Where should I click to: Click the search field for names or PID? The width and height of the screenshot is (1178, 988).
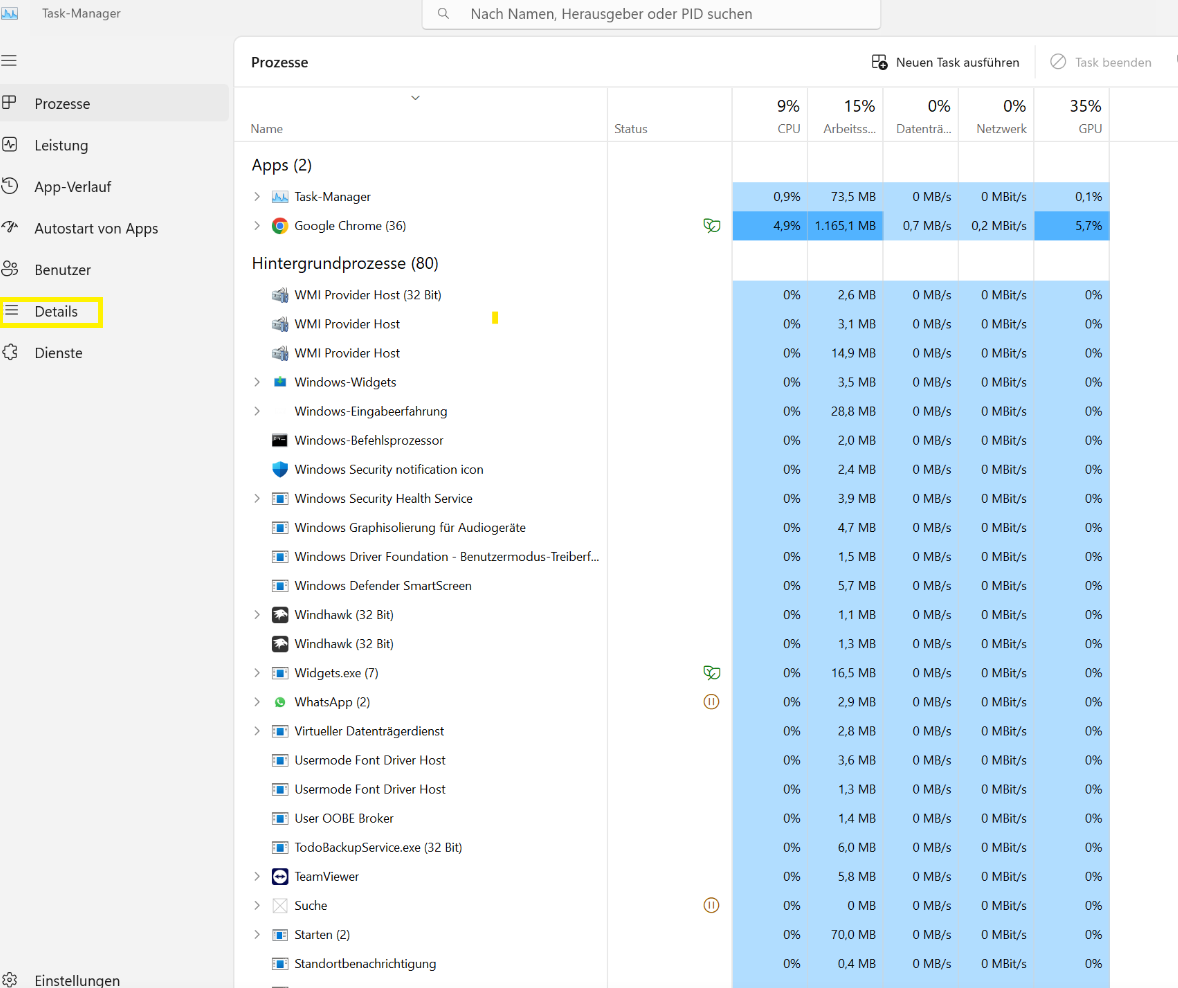pyautogui.click(x=651, y=14)
